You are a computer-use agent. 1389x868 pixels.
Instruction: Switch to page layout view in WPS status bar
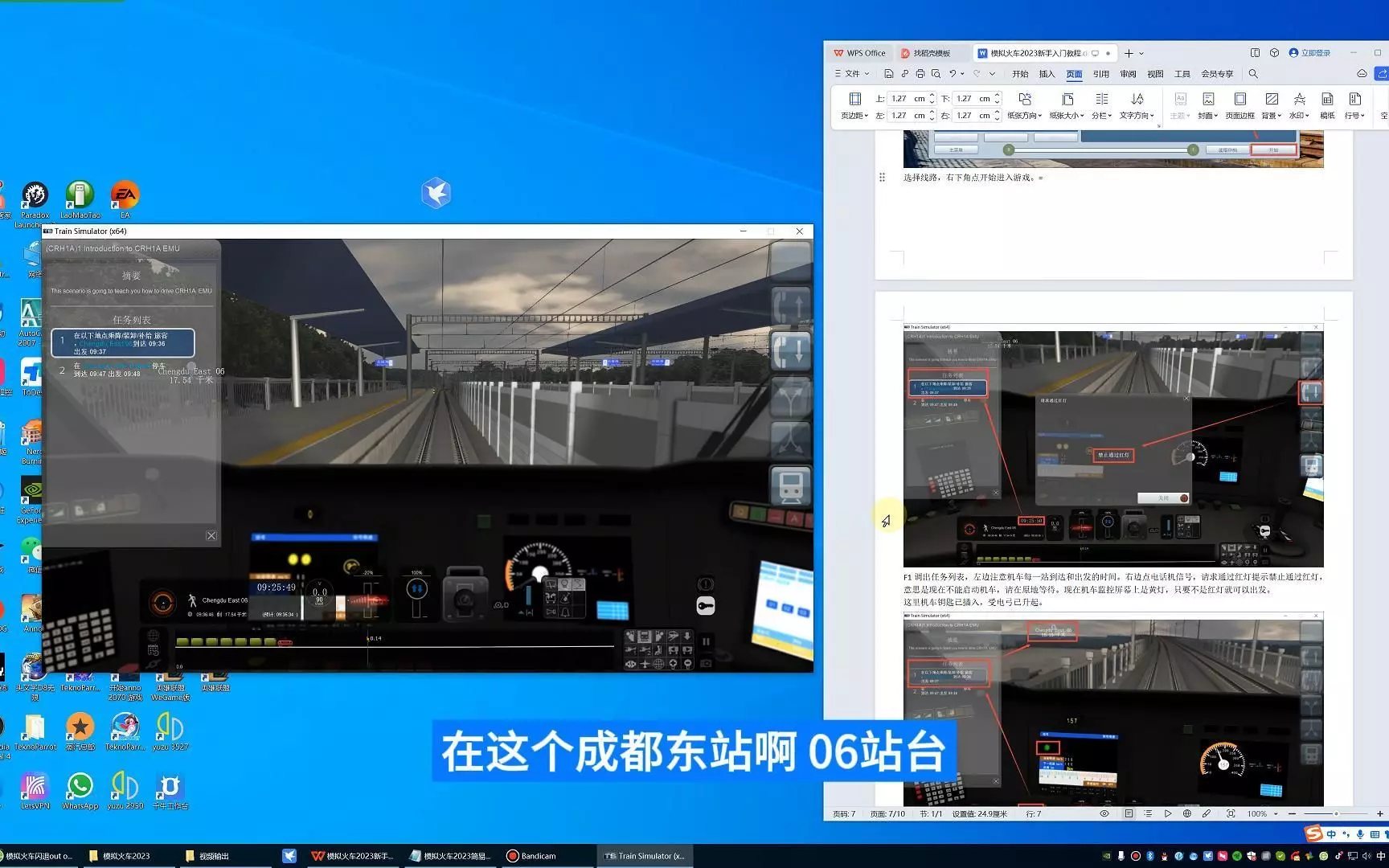pyautogui.click(x=1129, y=814)
